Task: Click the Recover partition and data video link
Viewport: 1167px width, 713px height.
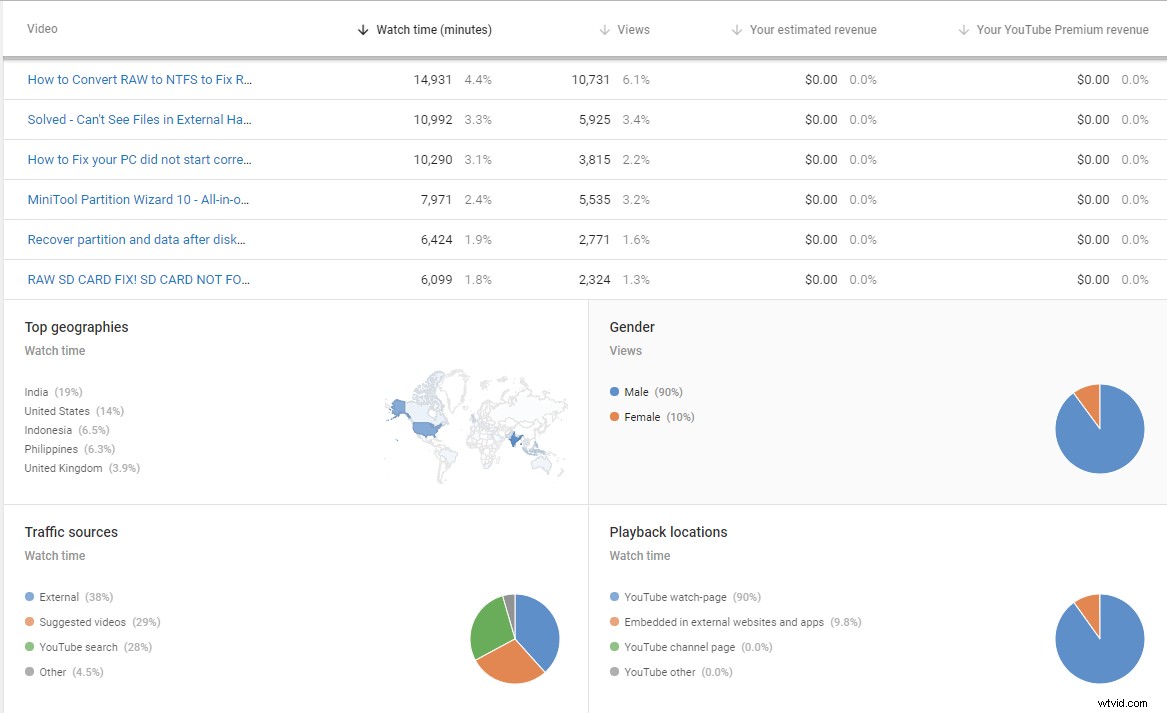Action: 139,239
